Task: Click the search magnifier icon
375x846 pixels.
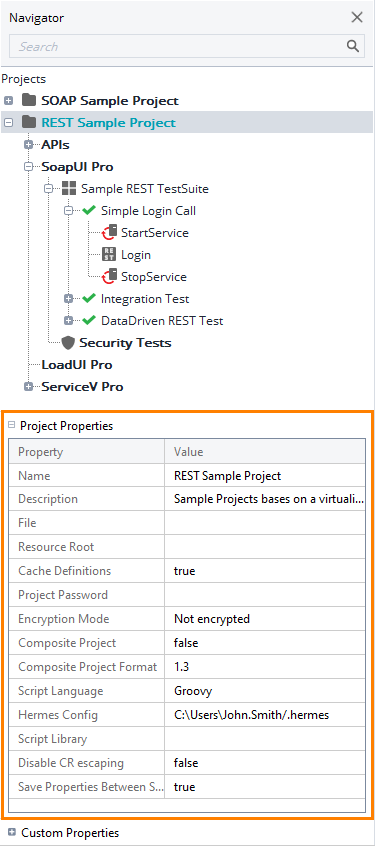Action: pos(353,46)
